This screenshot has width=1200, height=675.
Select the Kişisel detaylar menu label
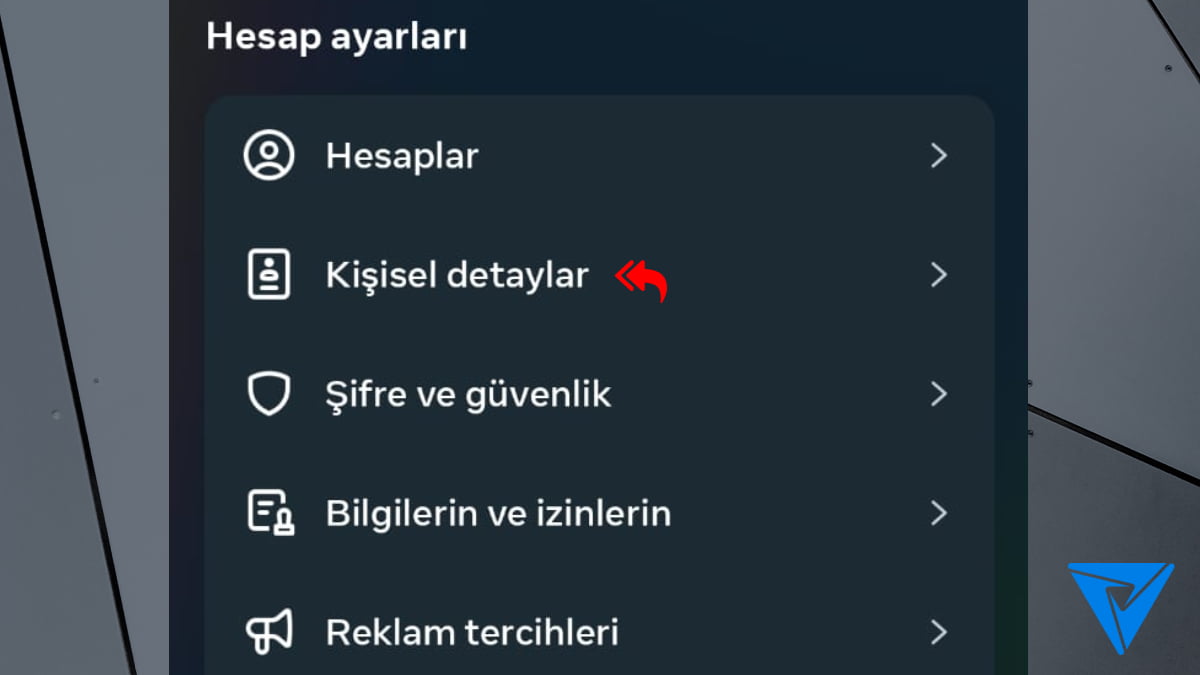pos(457,275)
